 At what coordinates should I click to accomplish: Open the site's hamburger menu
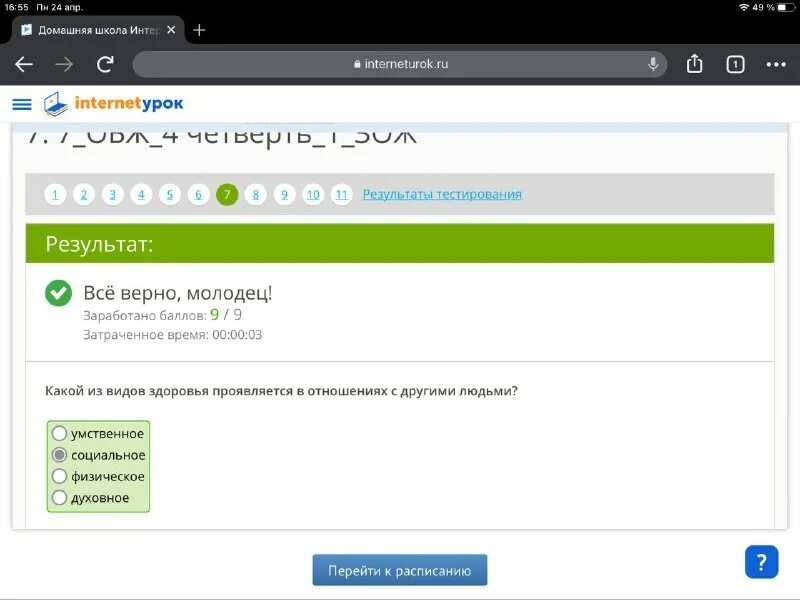tap(21, 103)
